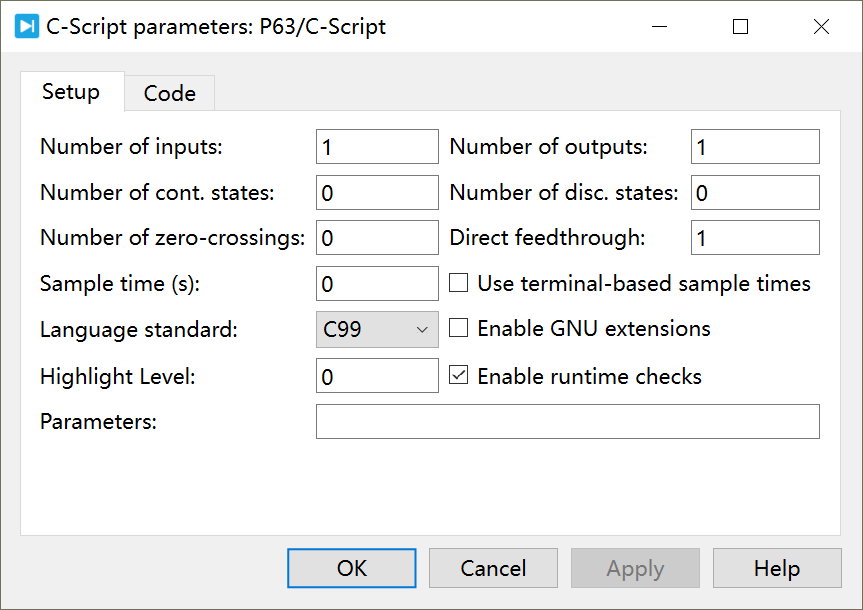This screenshot has width=863, height=610.
Task: Click the Number of inputs field
Action: pyautogui.click(x=376, y=146)
